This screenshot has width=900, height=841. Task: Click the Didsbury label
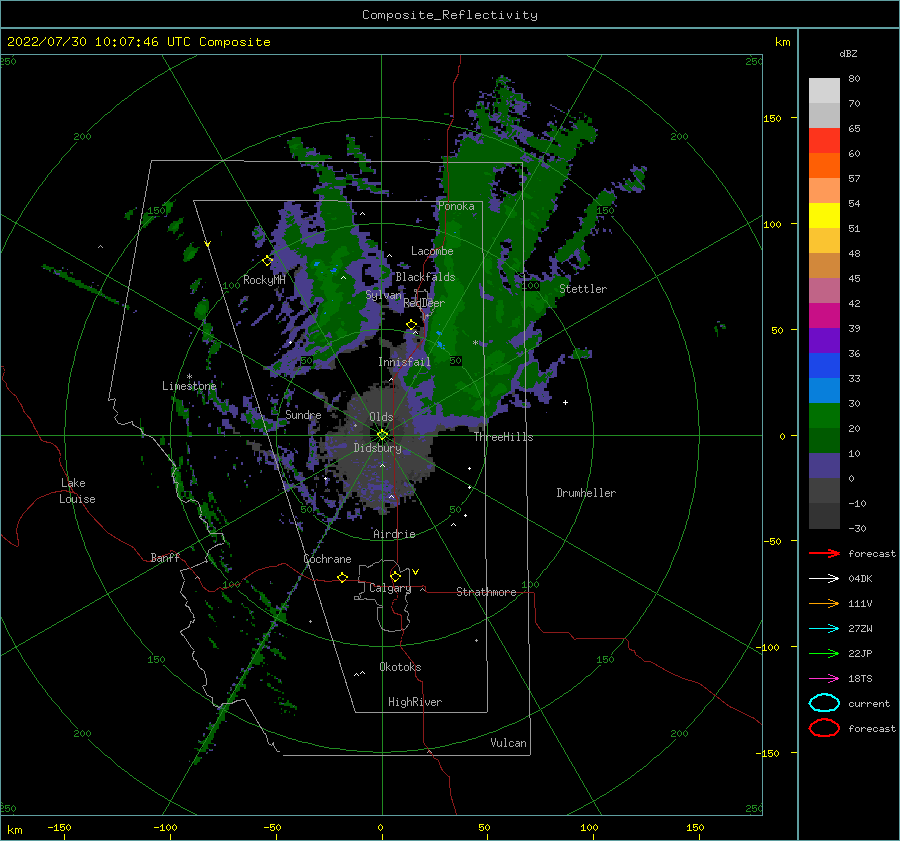click(377, 448)
